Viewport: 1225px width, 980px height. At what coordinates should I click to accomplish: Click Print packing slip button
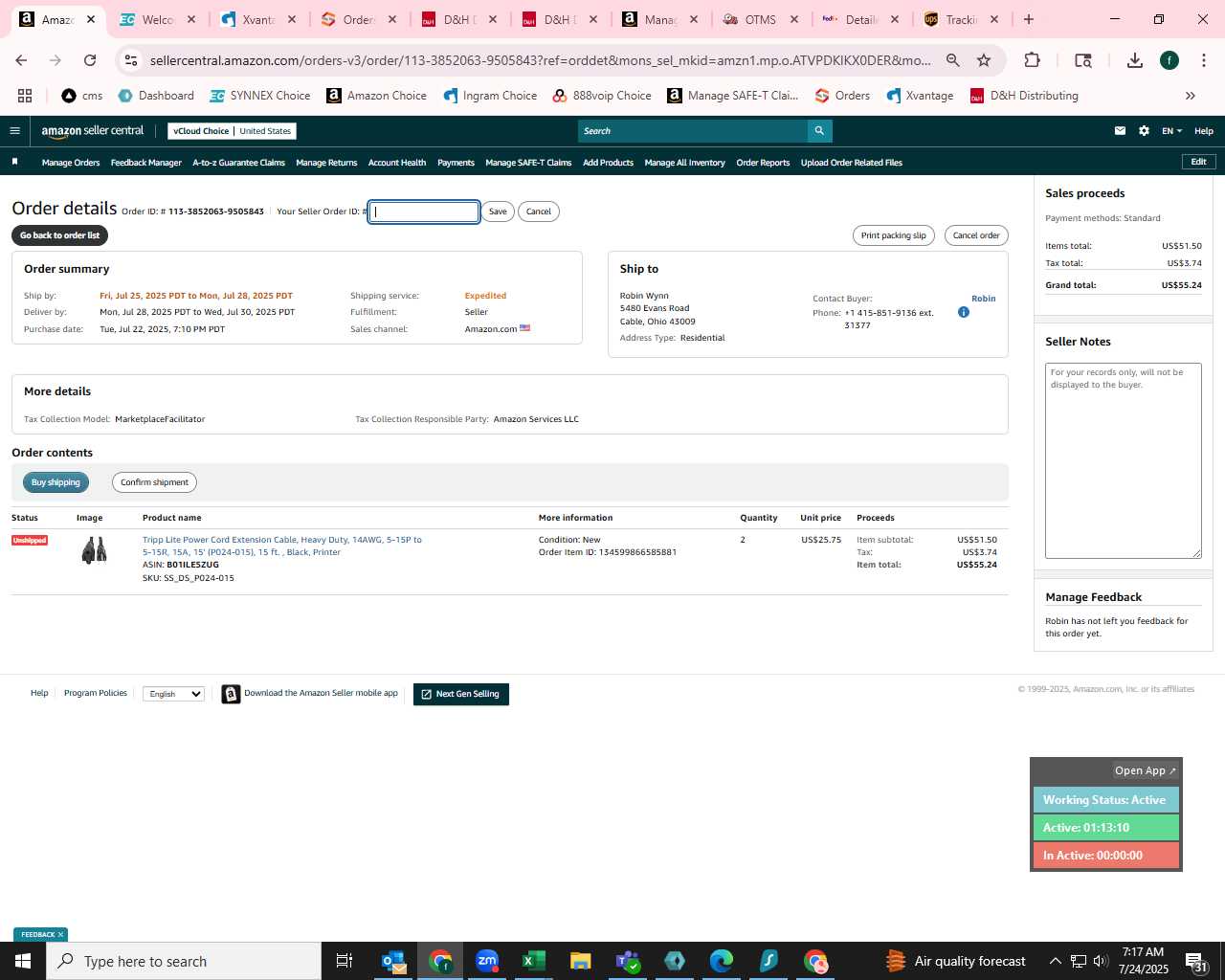click(x=893, y=235)
